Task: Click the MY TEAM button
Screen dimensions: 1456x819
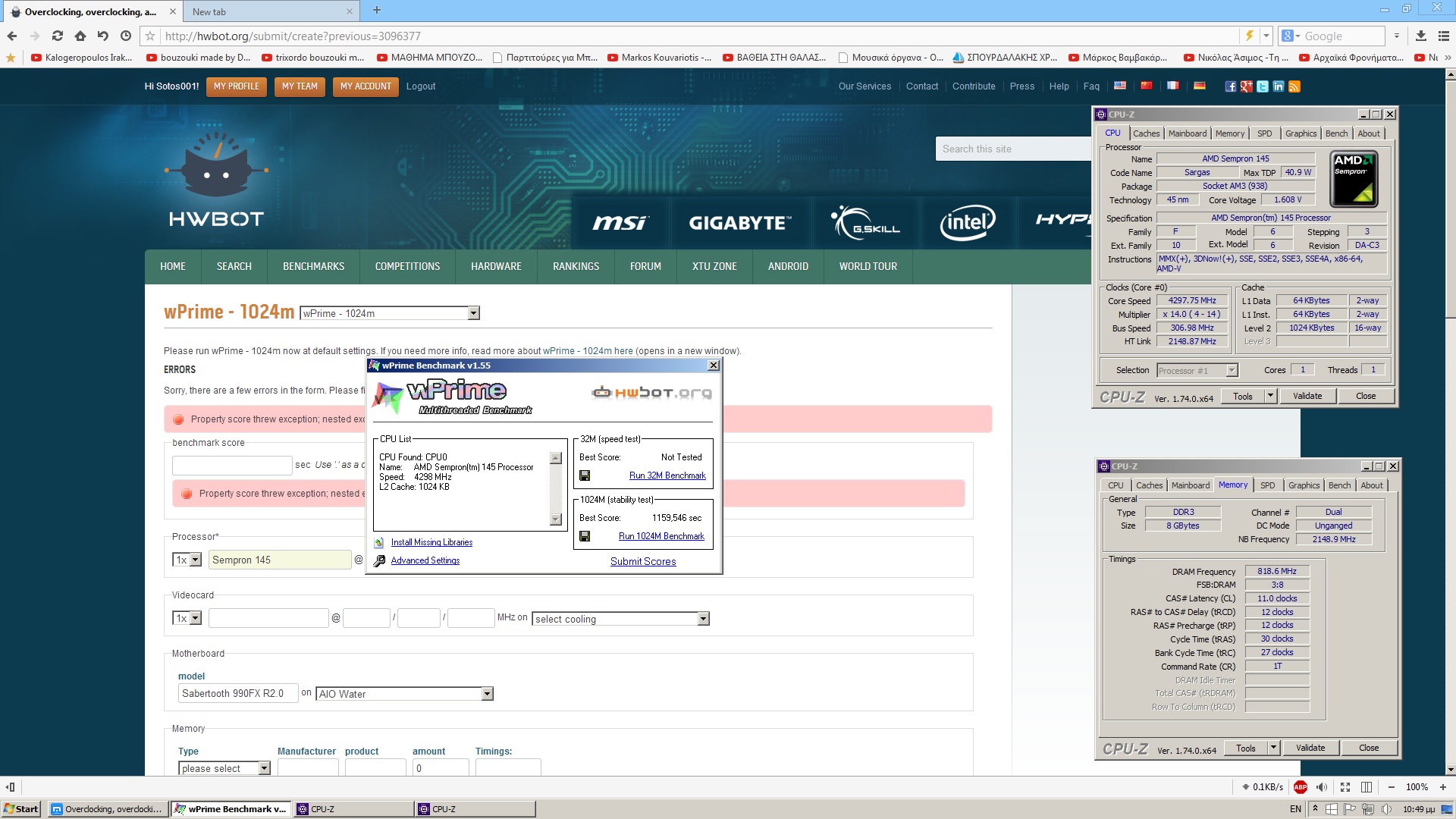Action: click(300, 86)
